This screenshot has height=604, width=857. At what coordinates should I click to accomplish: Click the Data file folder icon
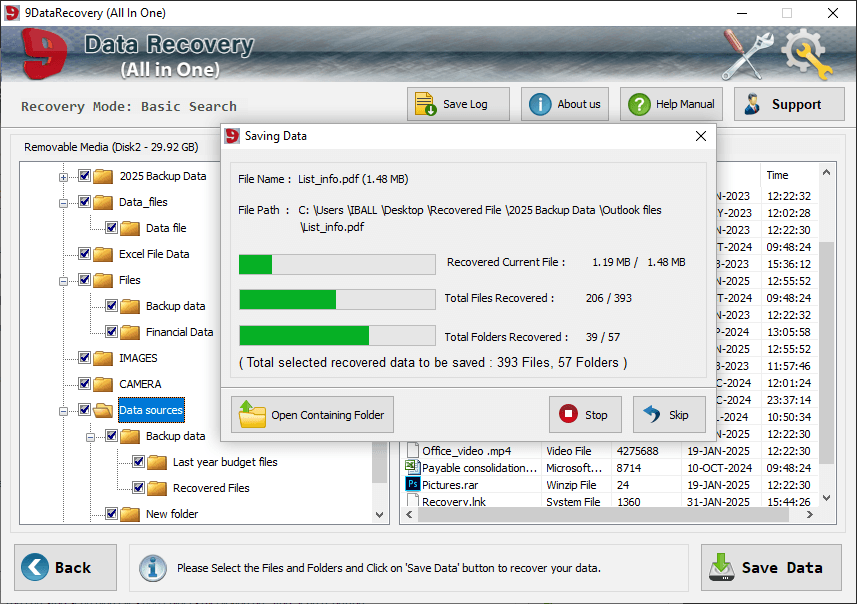point(130,228)
